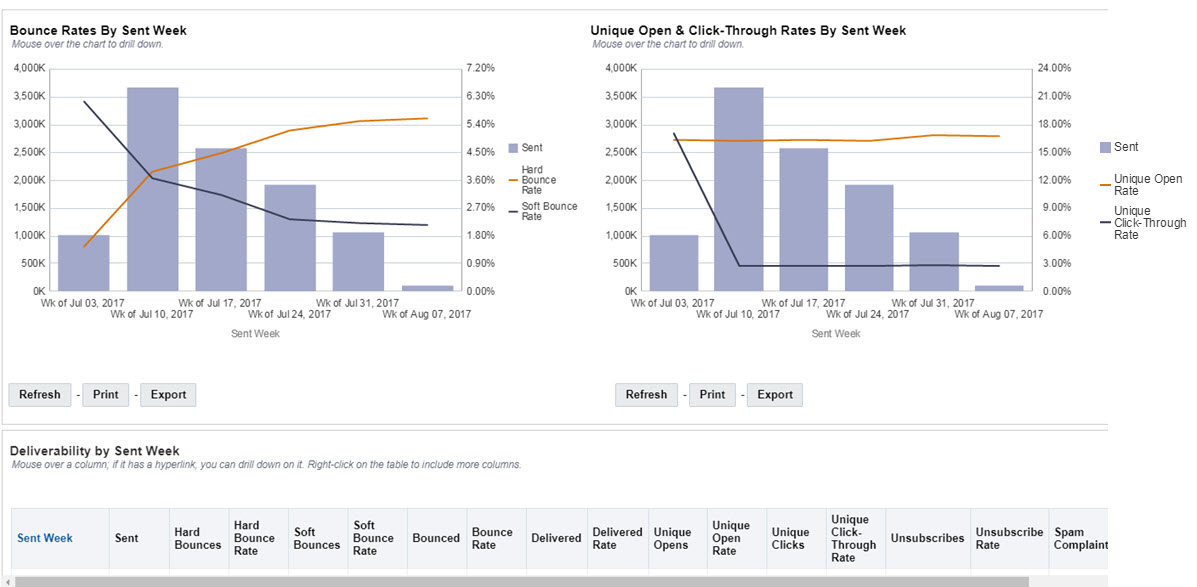The width and height of the screenshot is (1197, 587).
Task: Click the tallest Jul 10 bar in Bounce chart
Action: pos(152,190)
